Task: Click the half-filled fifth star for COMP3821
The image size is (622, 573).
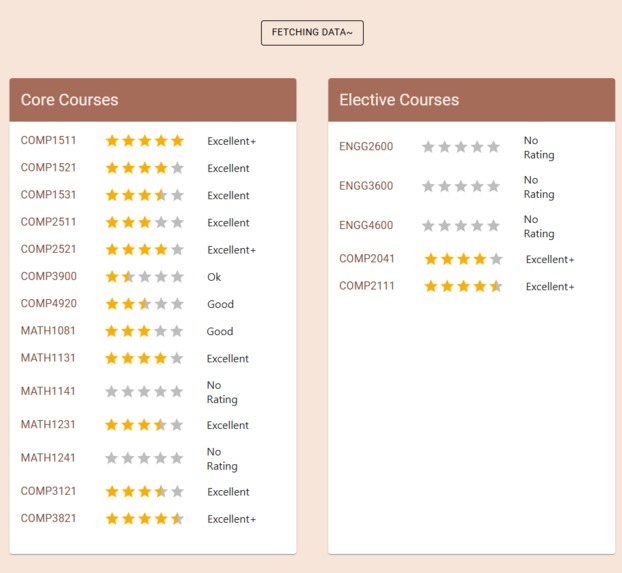Action: coord(177,519)
